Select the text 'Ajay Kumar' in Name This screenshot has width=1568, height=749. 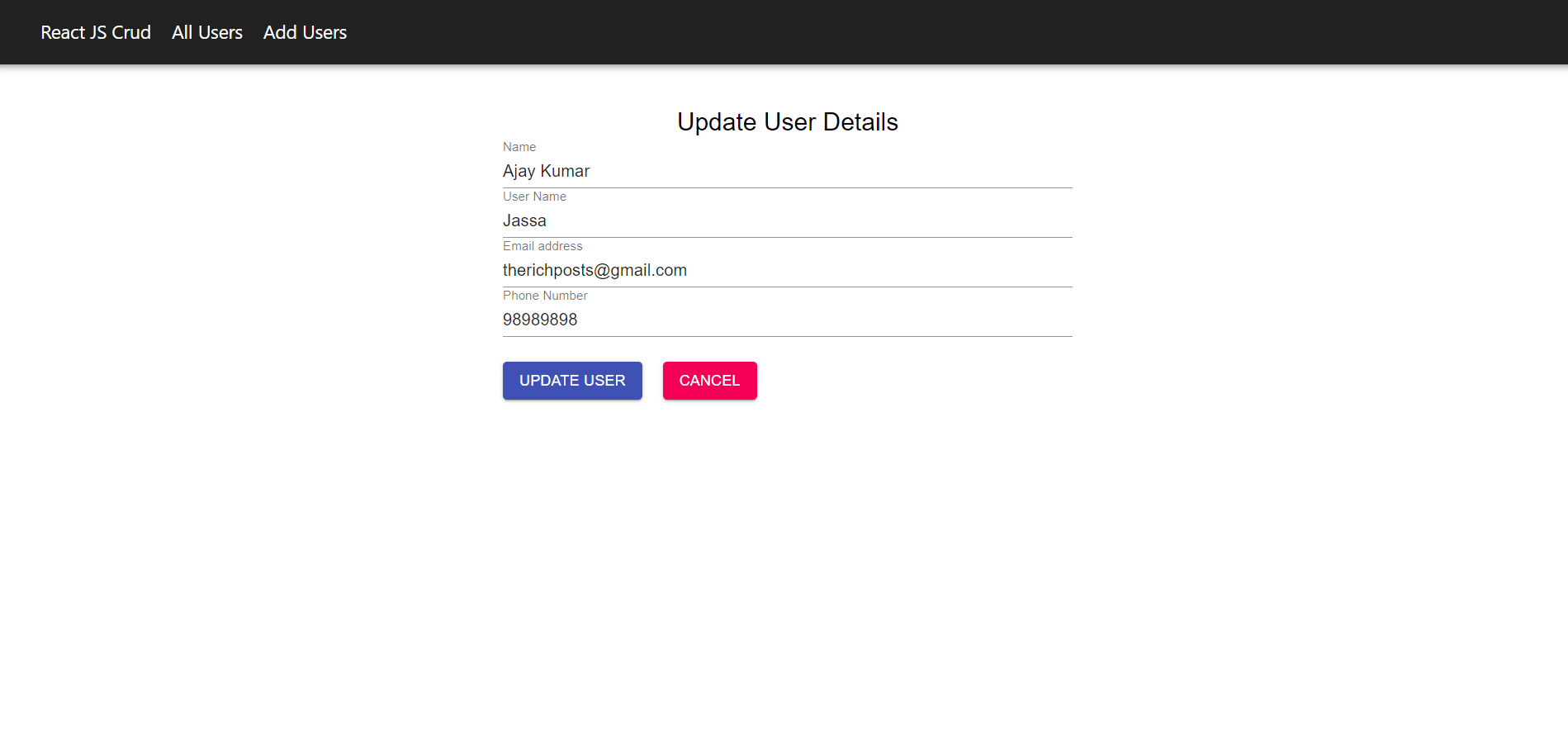point(546,171)
